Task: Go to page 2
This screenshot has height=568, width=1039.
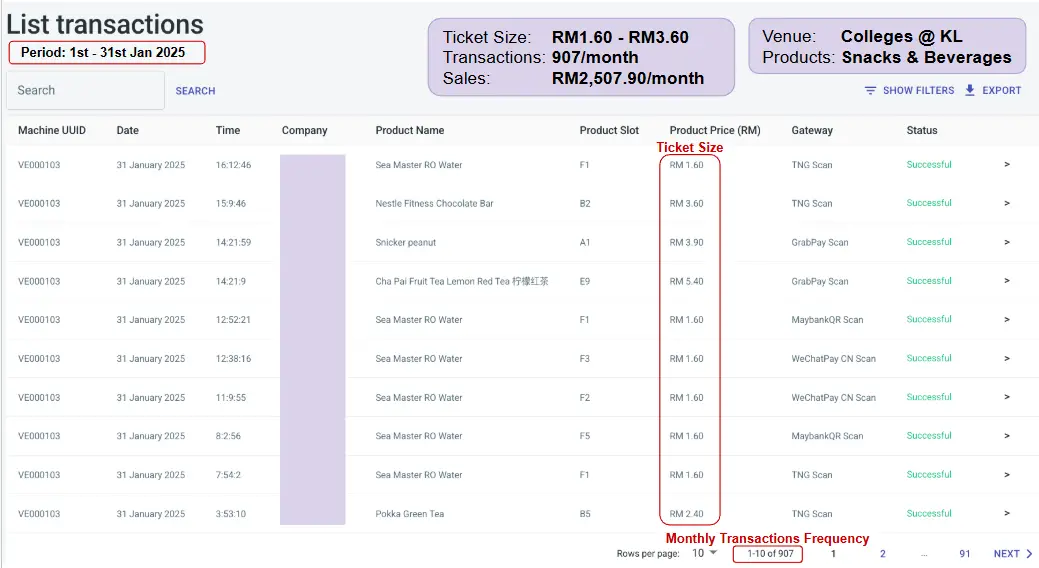Action: click(883, 553)
